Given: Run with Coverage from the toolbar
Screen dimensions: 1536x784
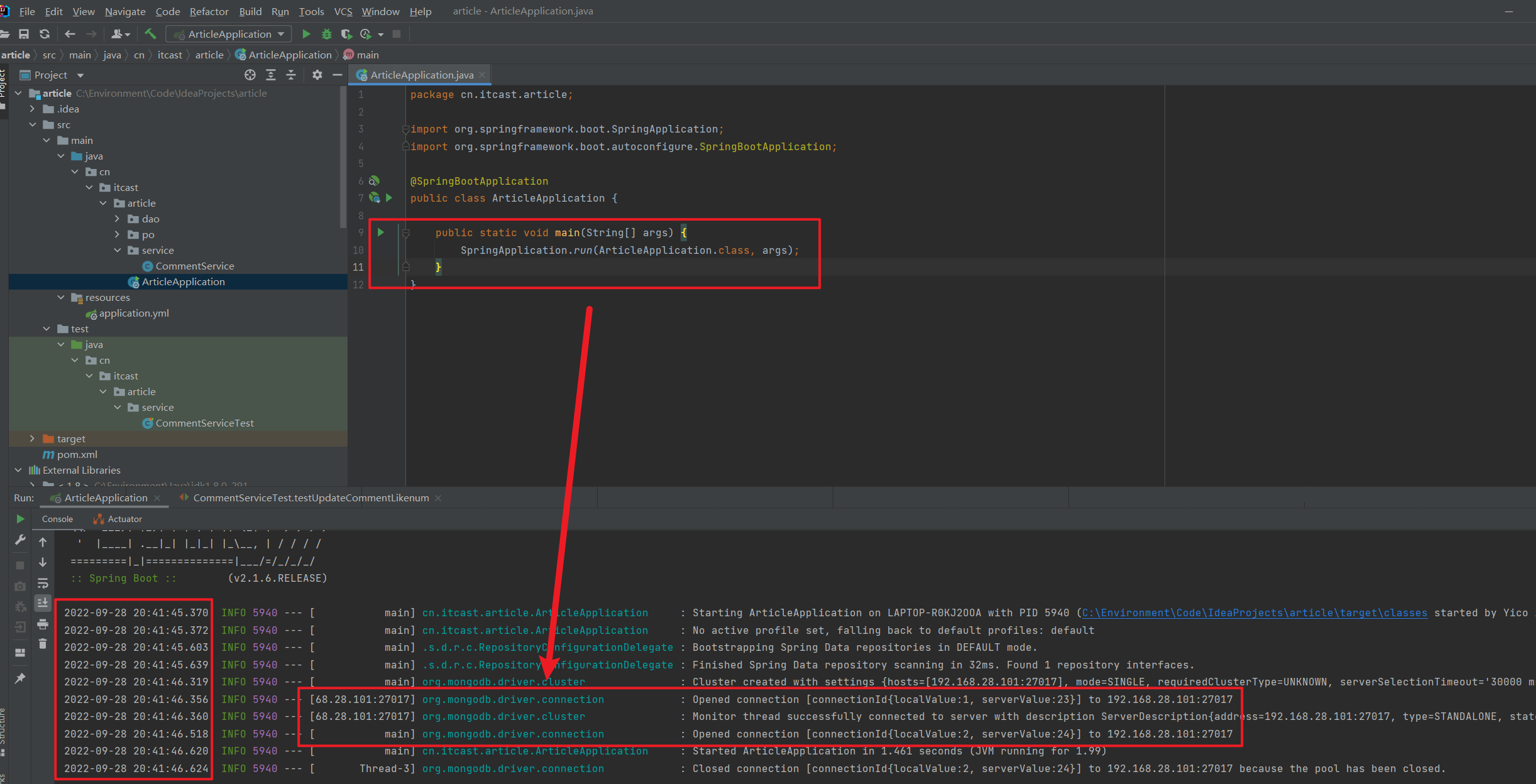Looking at the screenshot, I should [x=346, y=34].
